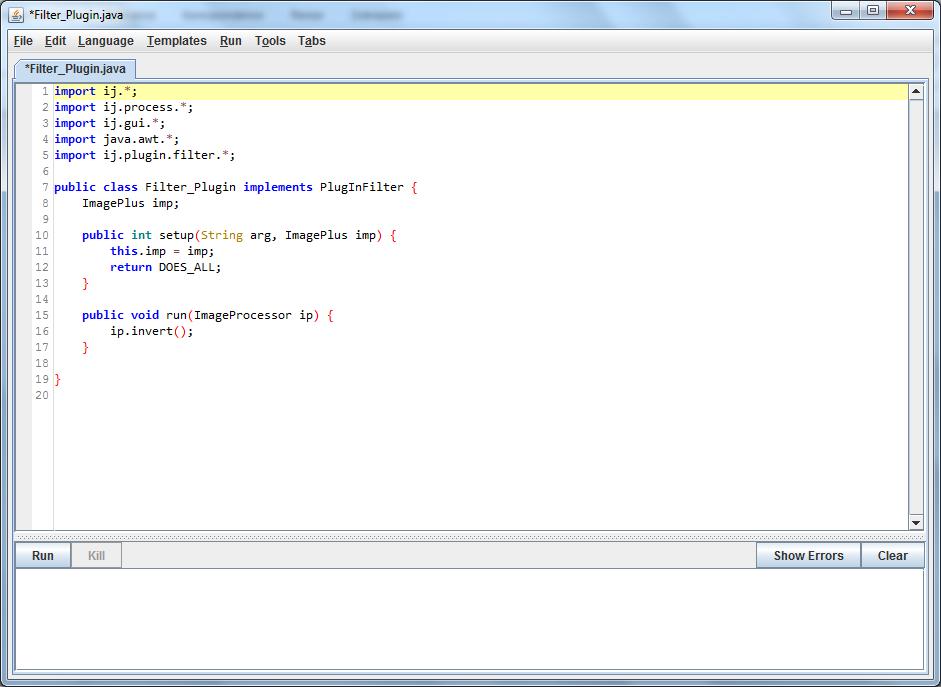The image size is (941, 687).
Task: Click the disabled Kill button
Action: [97, 556]
